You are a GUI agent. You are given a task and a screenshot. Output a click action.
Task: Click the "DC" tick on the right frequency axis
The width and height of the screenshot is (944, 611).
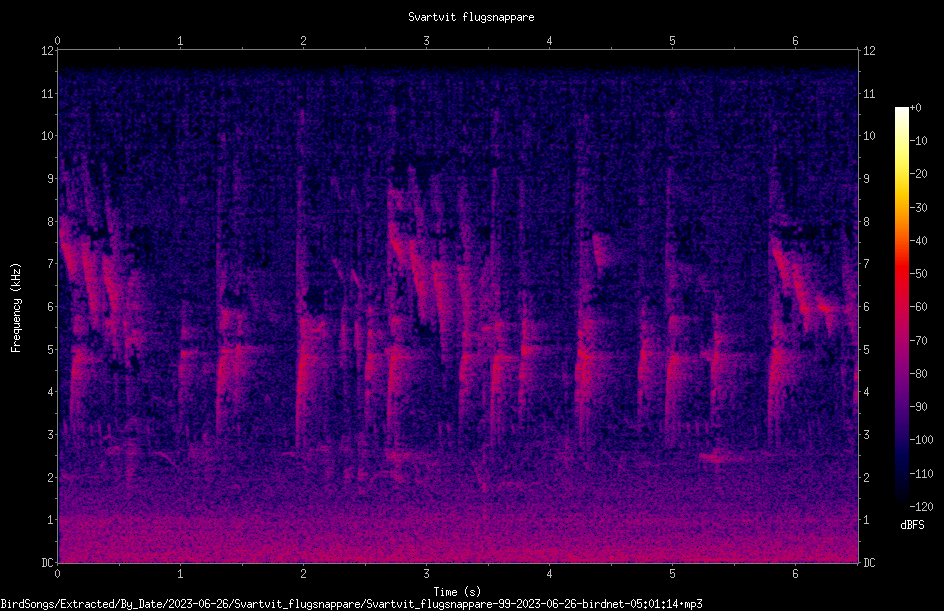point(869,563)
